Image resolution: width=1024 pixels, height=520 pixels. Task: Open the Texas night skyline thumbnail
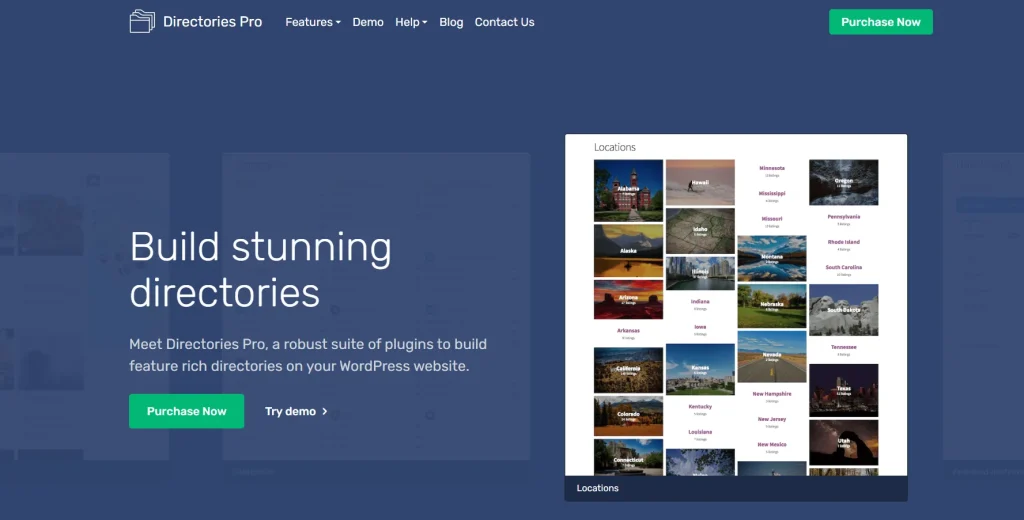(844, 390)
